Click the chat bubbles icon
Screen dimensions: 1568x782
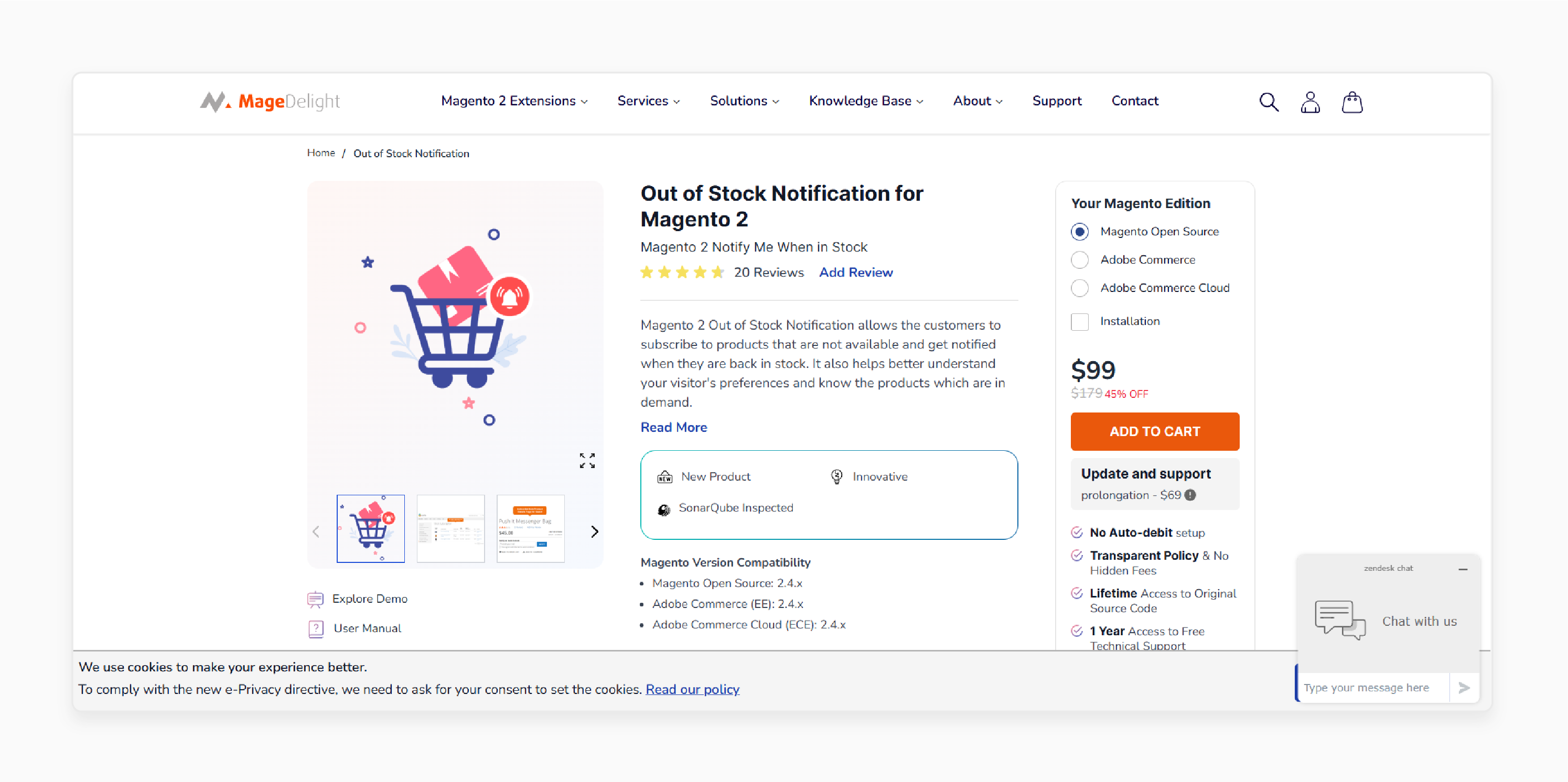click(1340, 620)
